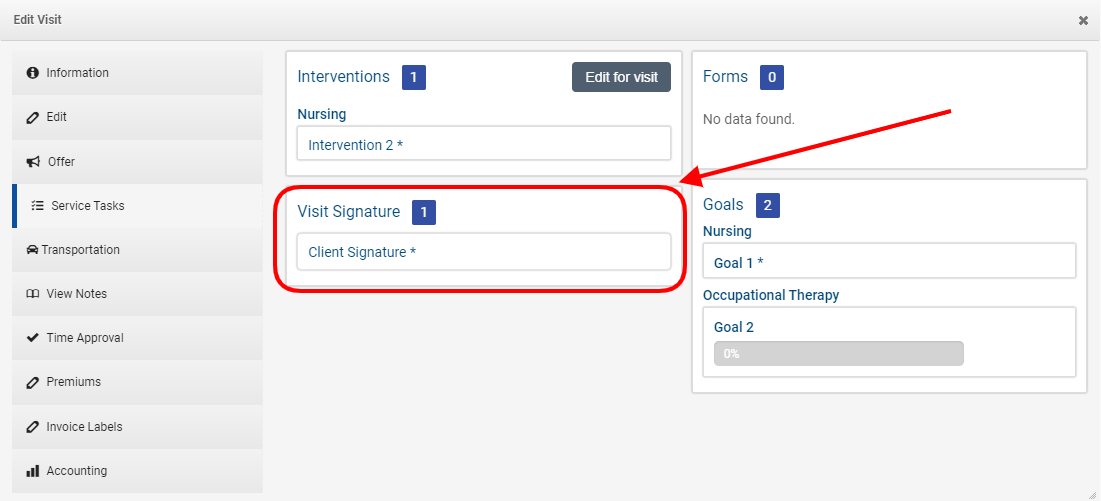
Task: Click the bar chart Accounting icon
Action: (32, 471)
